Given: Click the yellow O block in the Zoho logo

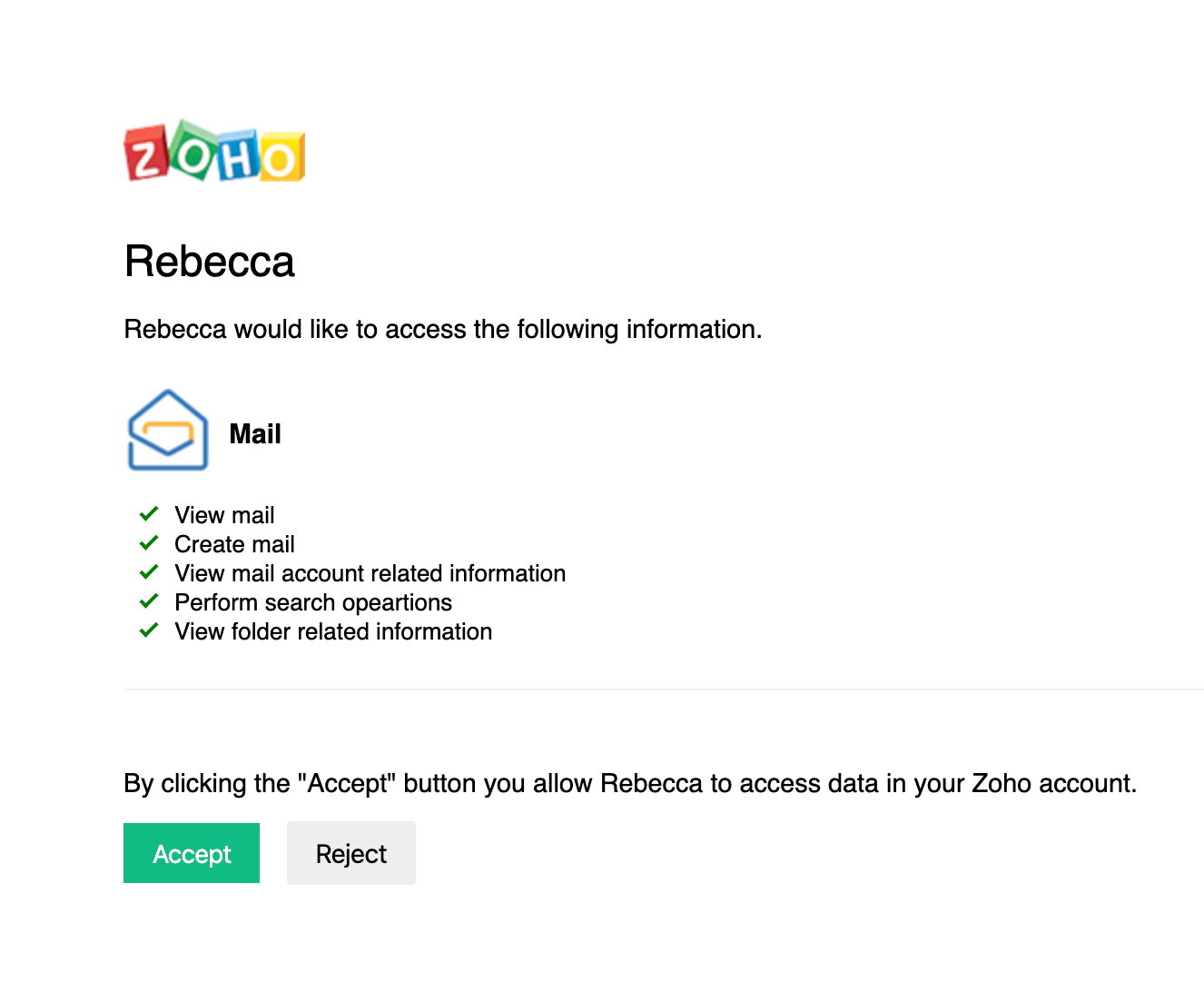Looking at the screenshot, I should pos(281,160).
